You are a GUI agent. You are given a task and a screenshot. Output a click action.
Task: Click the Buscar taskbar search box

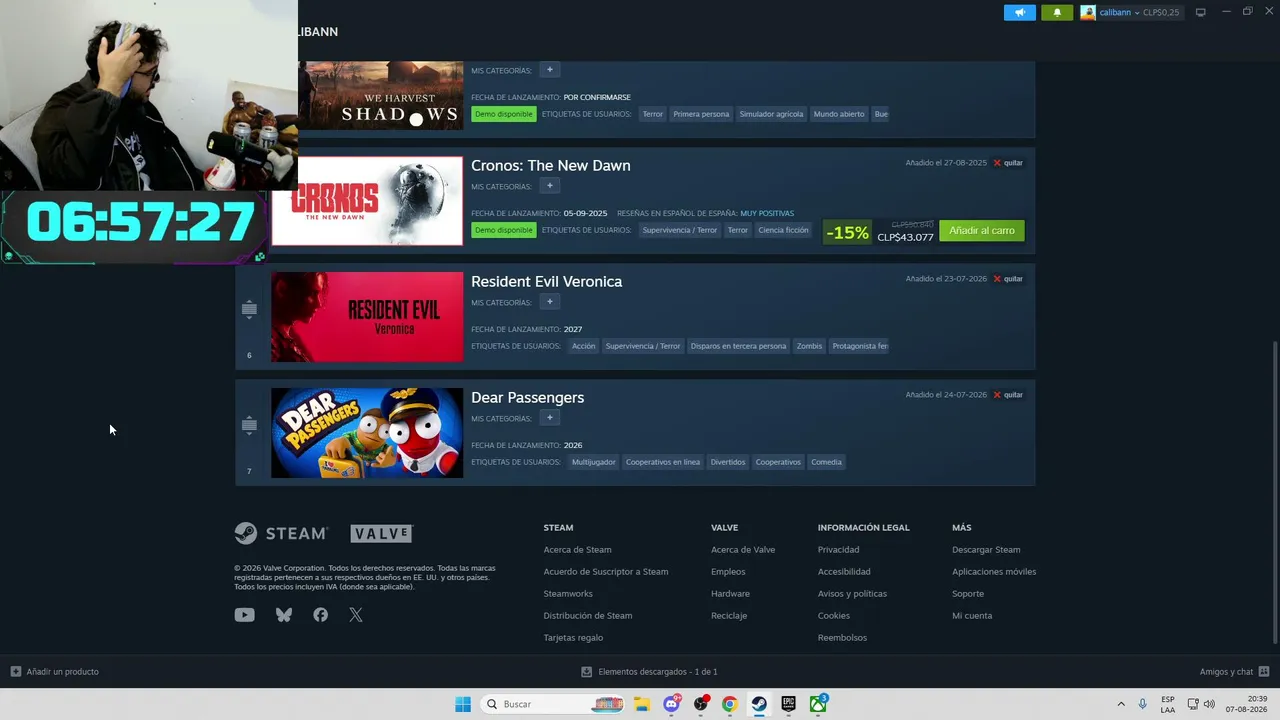click(x=553, y=704)
